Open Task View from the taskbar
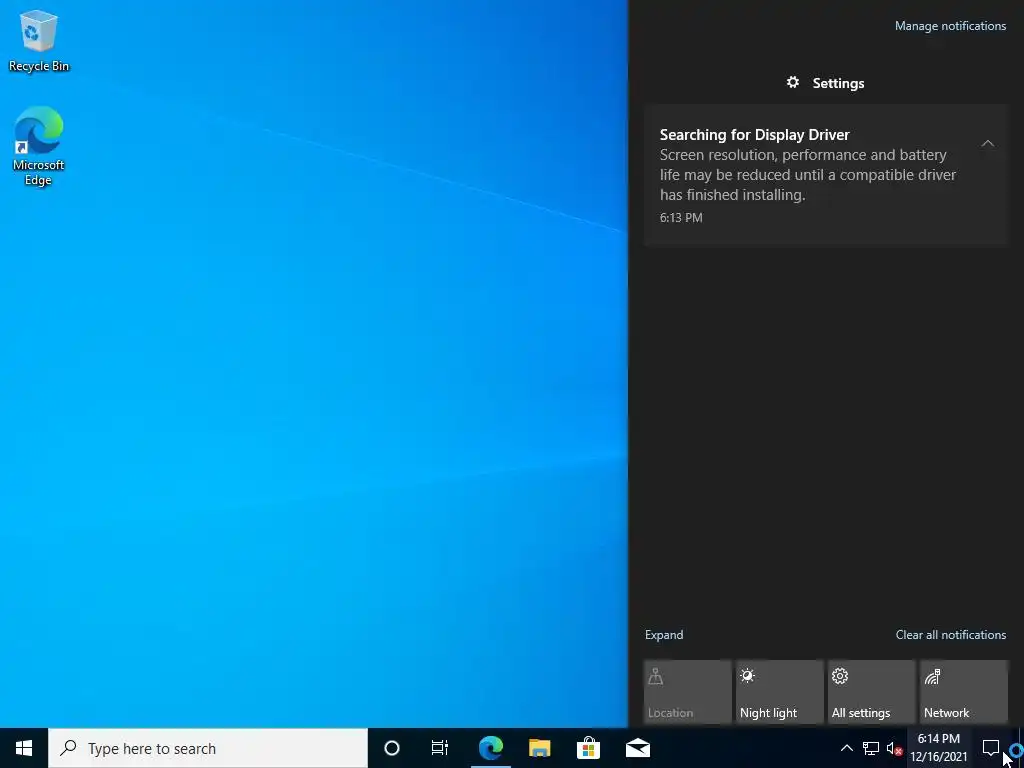 click(x=440, y=748)
